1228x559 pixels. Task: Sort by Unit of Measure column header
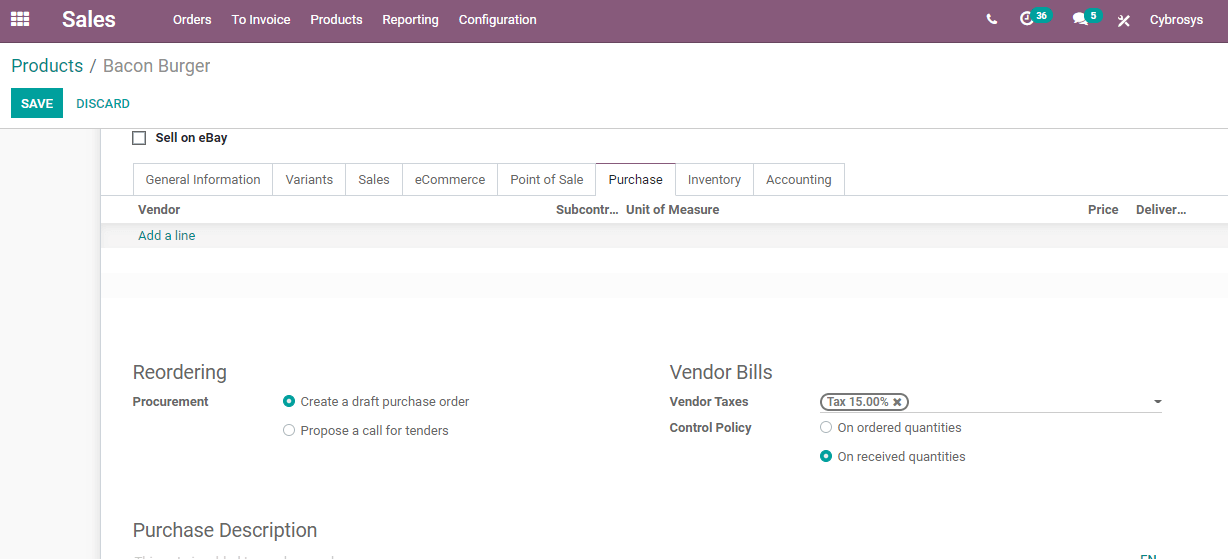tap(672, 210)
